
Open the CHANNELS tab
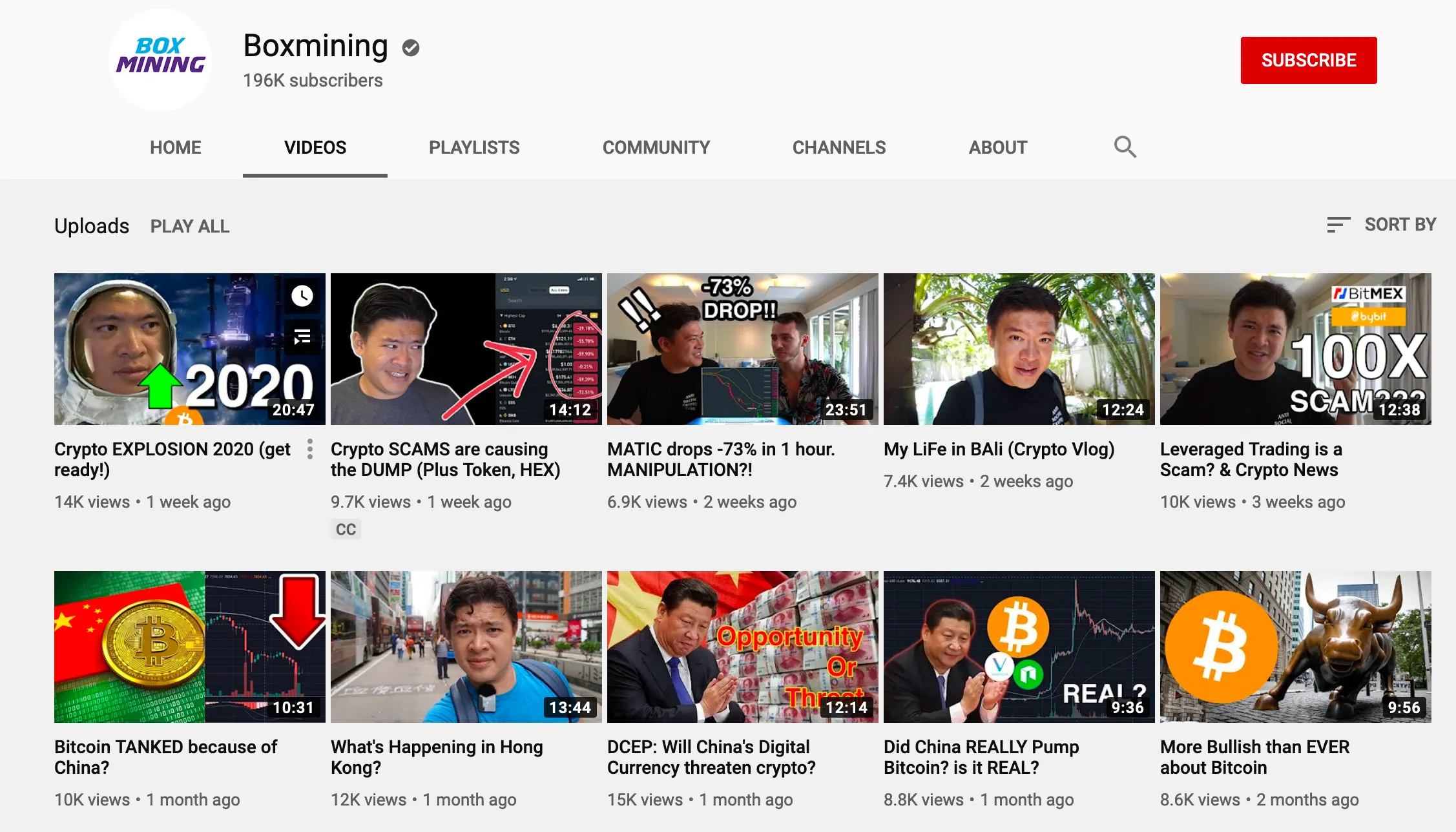(838, 147)
